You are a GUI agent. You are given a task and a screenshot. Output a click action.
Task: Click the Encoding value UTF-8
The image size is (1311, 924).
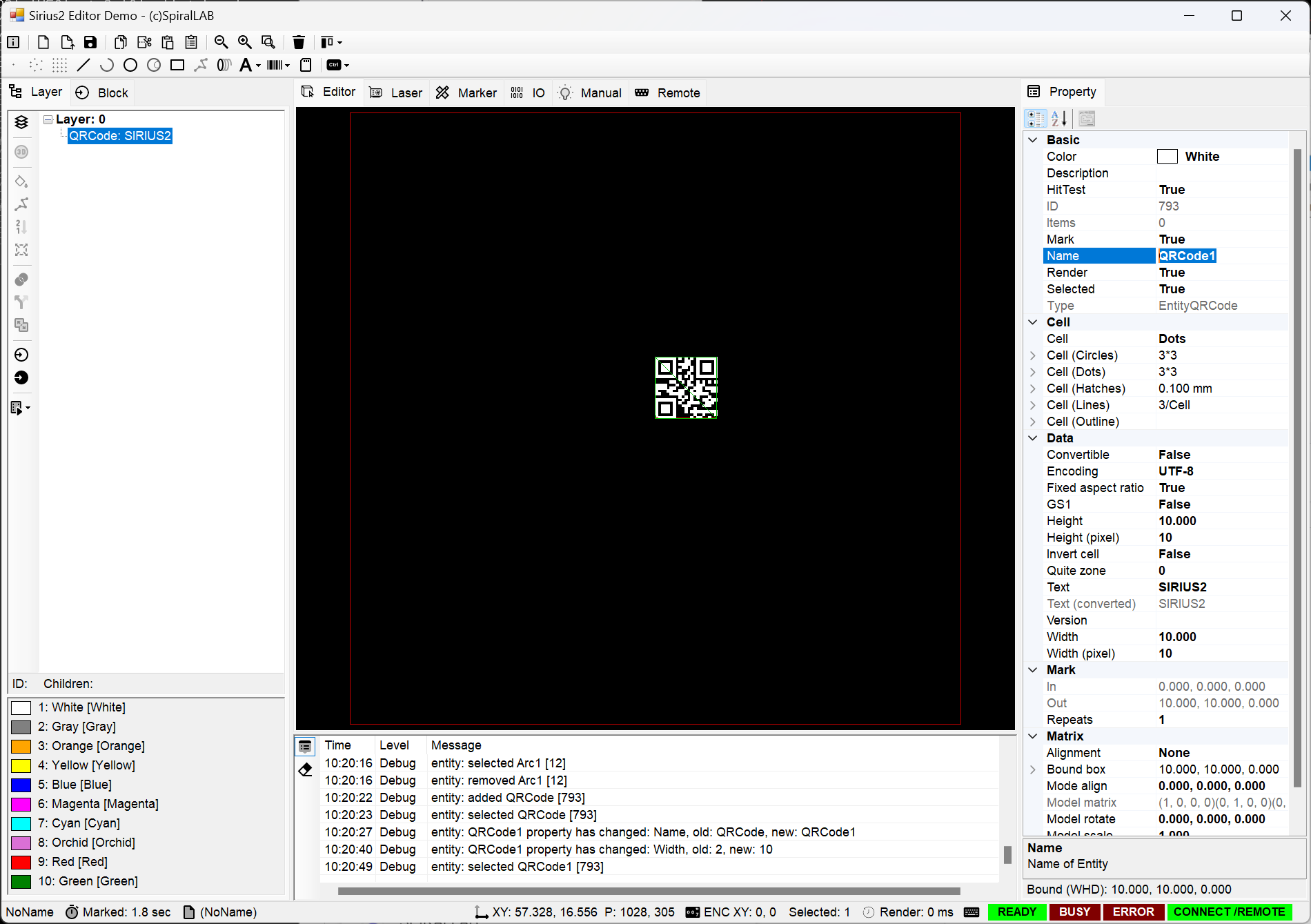1176,471
